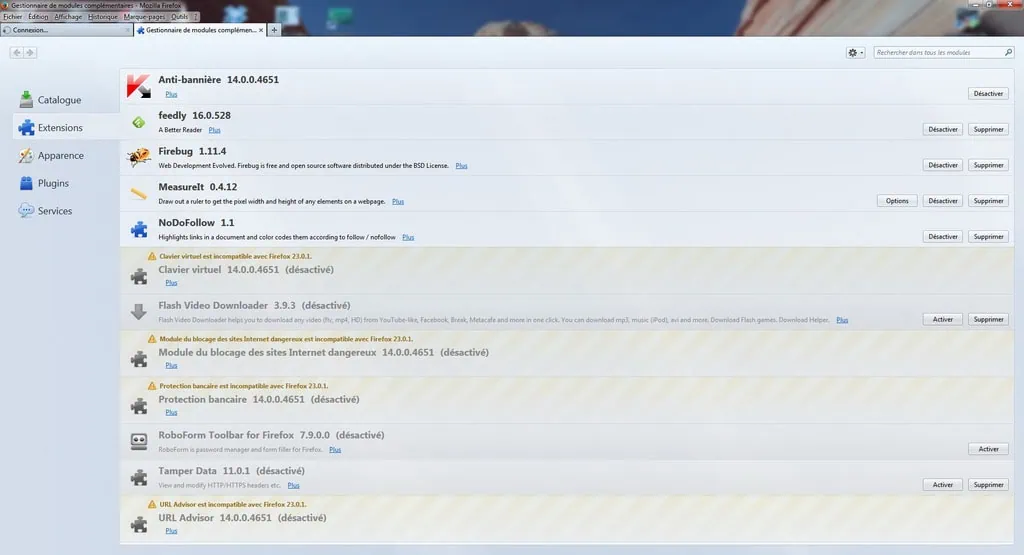Expand NoDoFollow details with Plus link
Viewport: 1024px width, 555px height.
pyautogui.click(x=407, y=237)
